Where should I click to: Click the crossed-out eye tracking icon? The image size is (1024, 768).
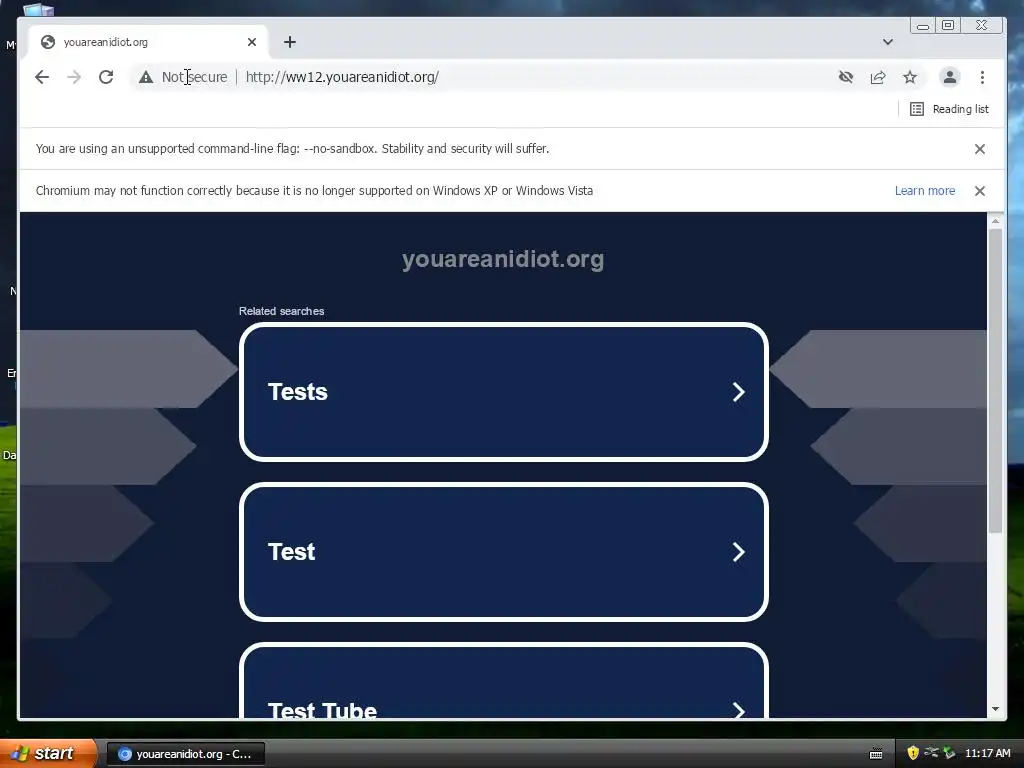846,77
